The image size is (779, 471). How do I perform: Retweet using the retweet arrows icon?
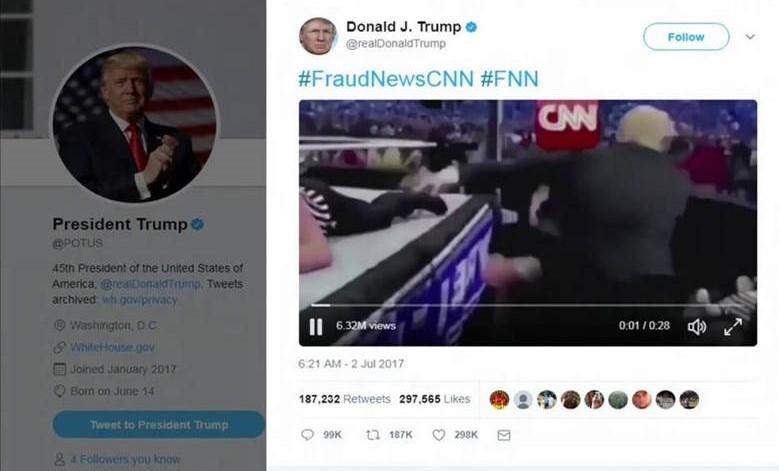tap(373, 435)
